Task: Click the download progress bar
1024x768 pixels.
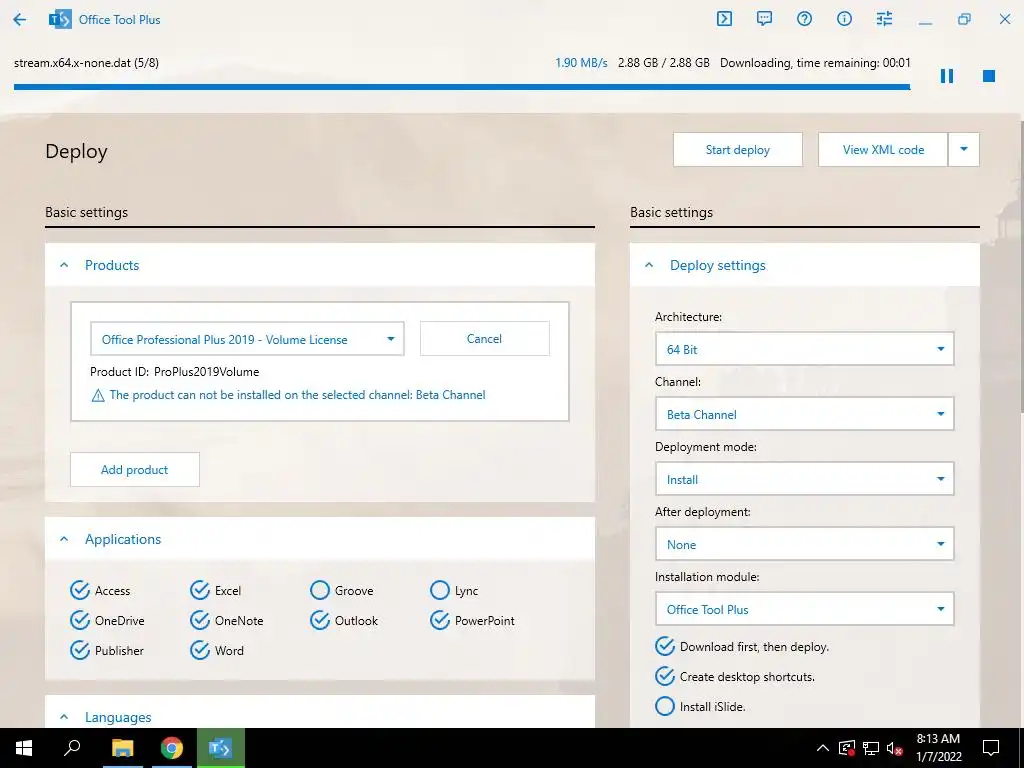Action: pos(462,86)
